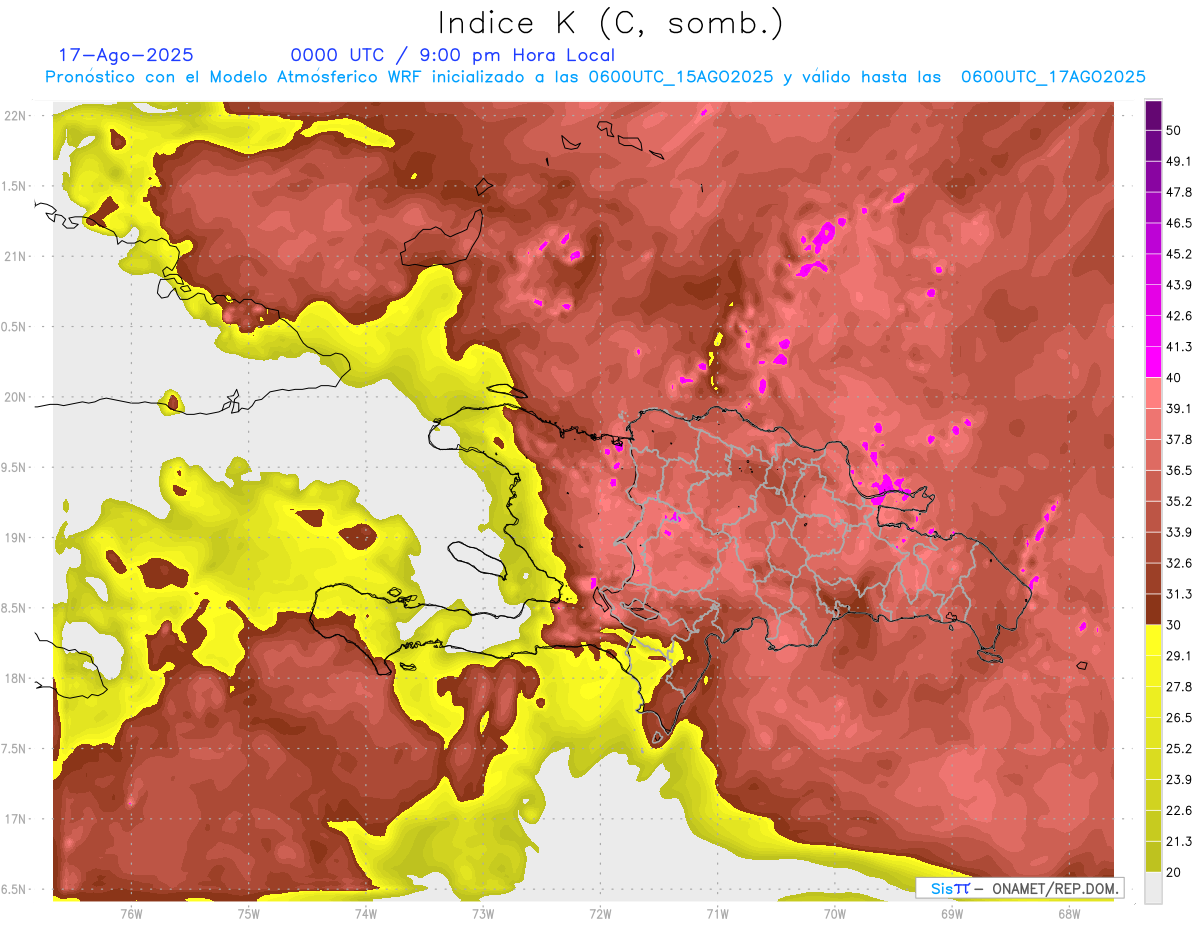This screenshot has height=927, width=1200.
Task: Click the dark purple legend swatch above 50
Action: click(1153, 113)
